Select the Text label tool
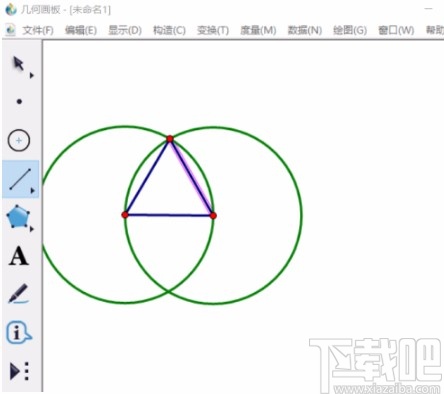 click(19, 256)
